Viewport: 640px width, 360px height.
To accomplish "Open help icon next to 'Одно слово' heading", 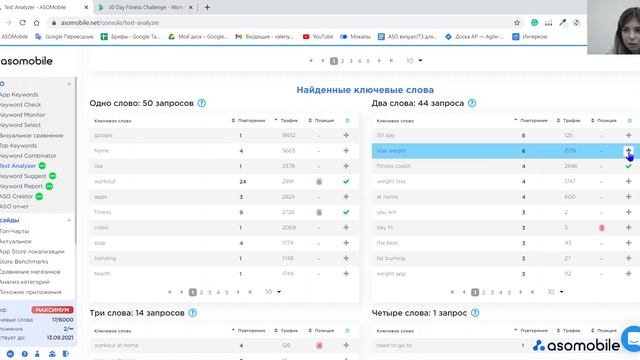I will click(x=202, y=103).
